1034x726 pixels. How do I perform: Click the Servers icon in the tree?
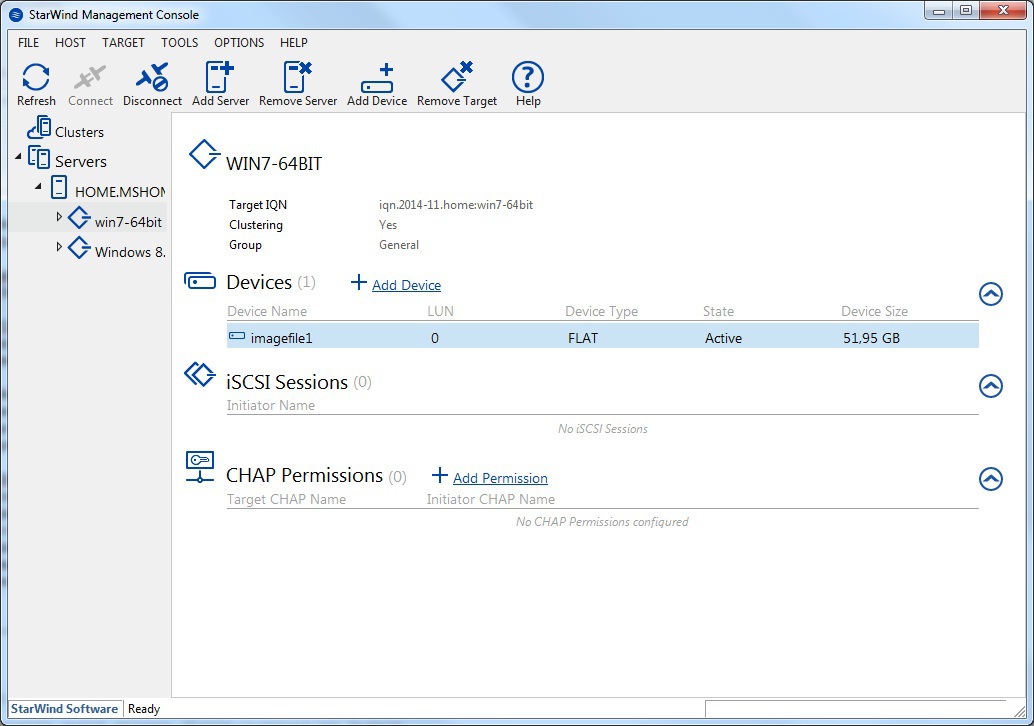(x=39, y=158)
